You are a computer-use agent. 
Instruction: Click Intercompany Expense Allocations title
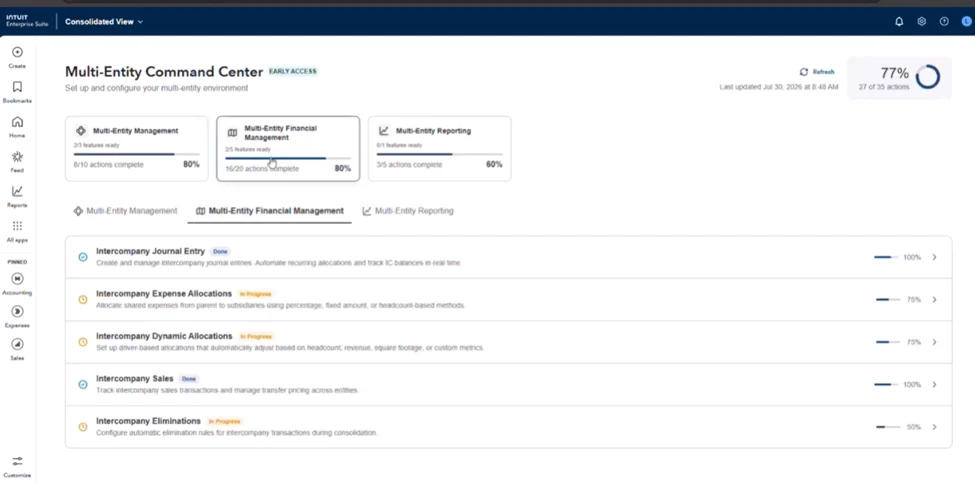coord(164,294)
